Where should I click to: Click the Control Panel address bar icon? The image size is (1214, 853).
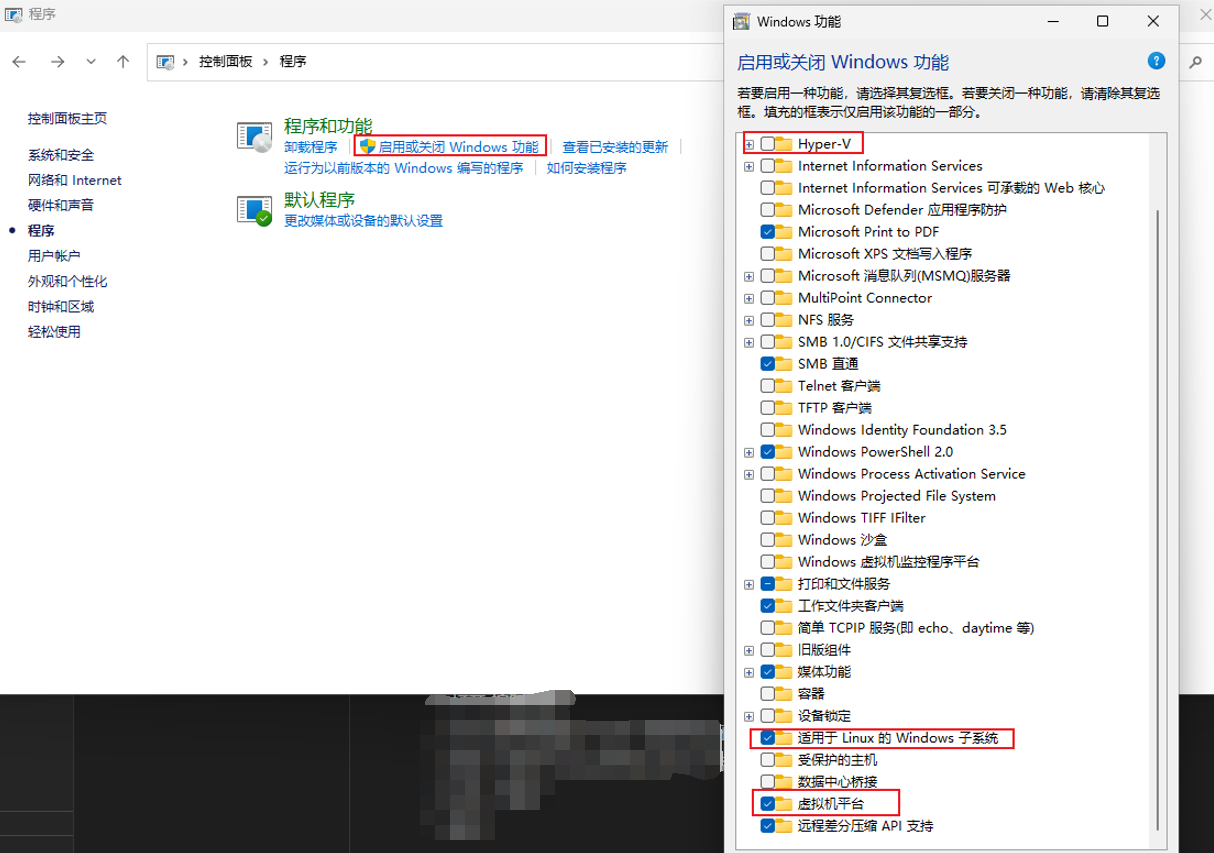tap(165, 61)
